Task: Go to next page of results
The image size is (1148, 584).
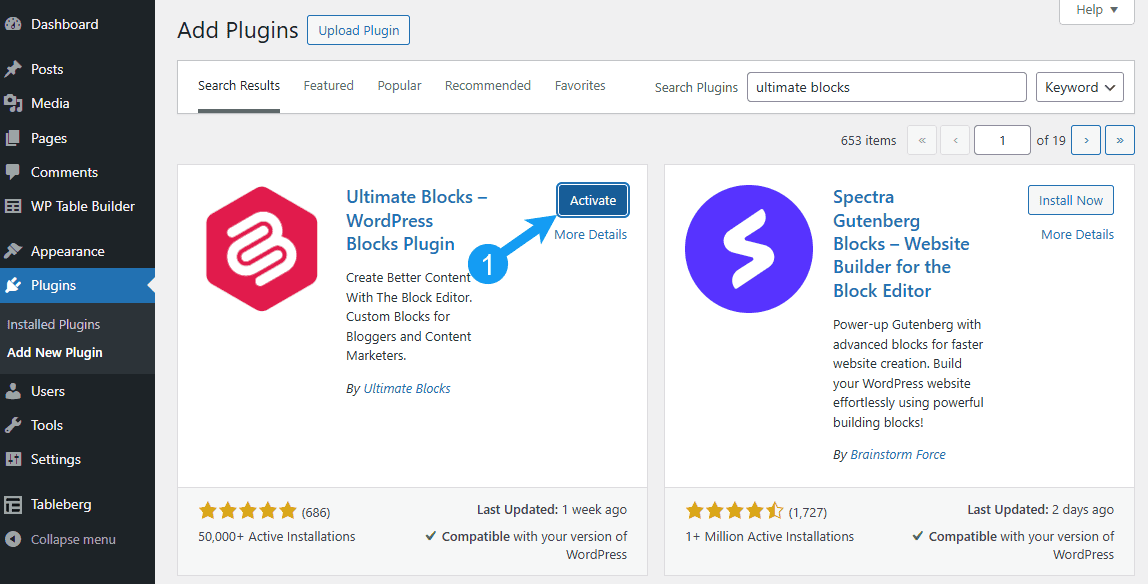Action: point(1086,140)
